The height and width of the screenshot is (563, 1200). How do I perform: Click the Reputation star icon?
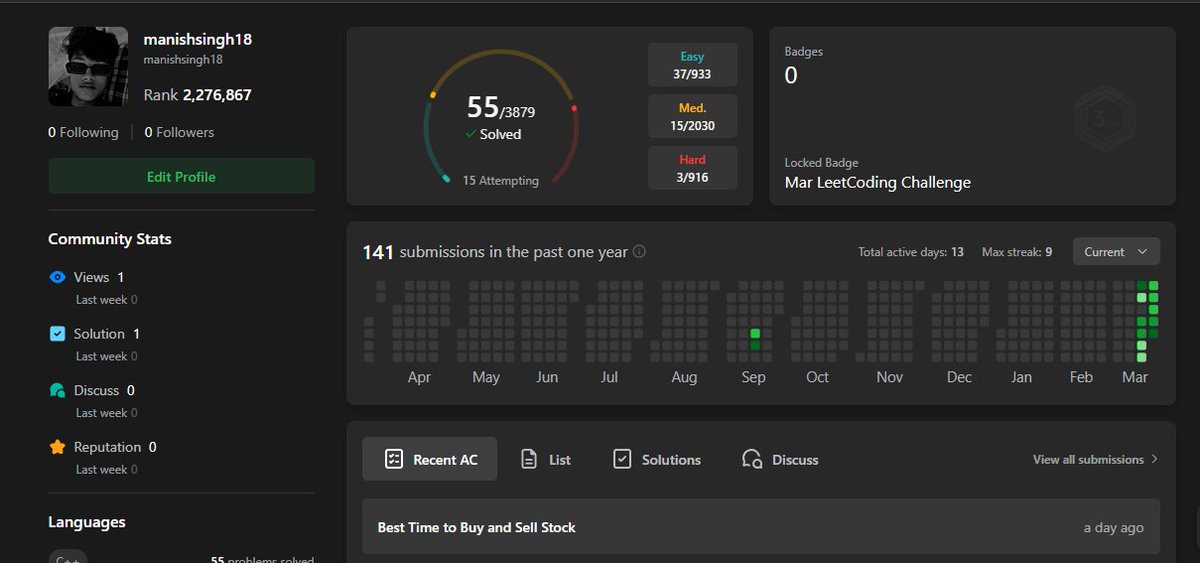pos(57,447)
